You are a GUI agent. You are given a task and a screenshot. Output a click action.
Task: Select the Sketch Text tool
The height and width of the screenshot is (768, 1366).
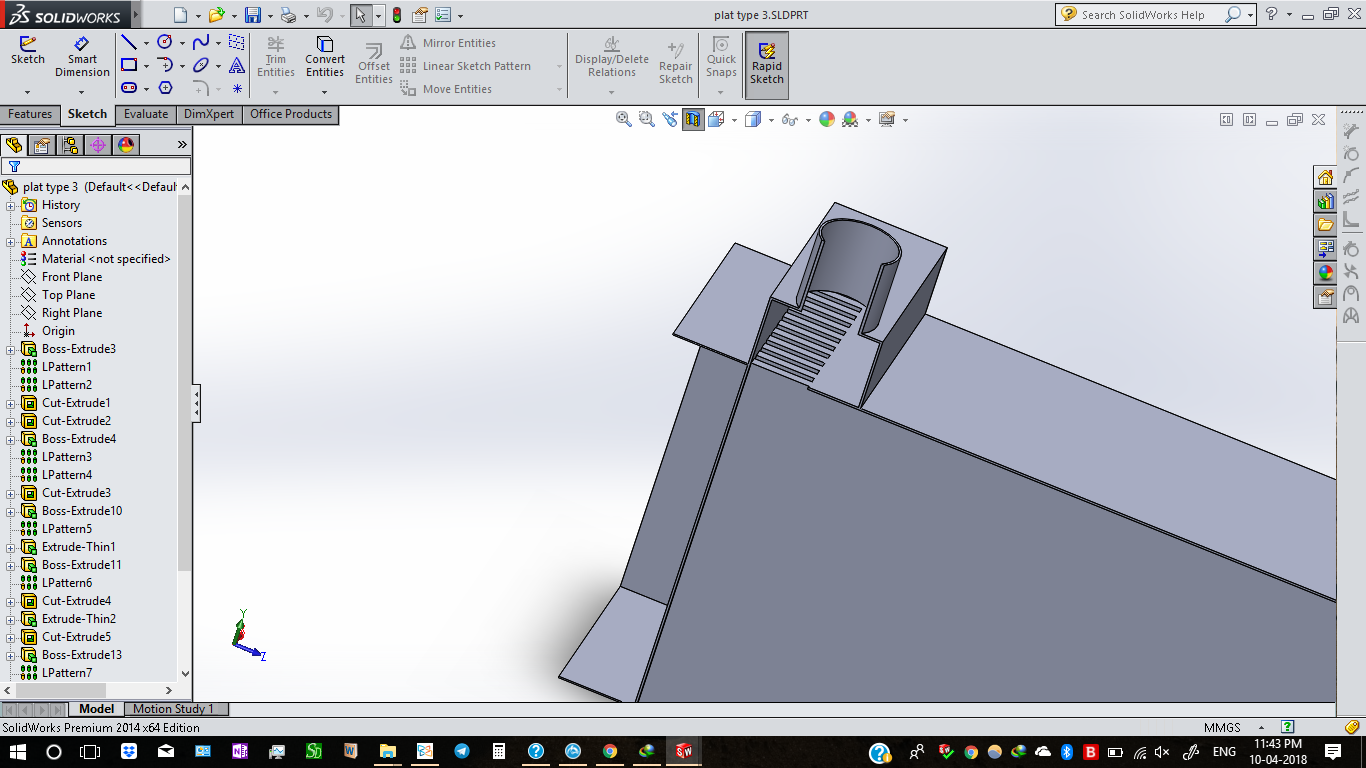point(237,65)
